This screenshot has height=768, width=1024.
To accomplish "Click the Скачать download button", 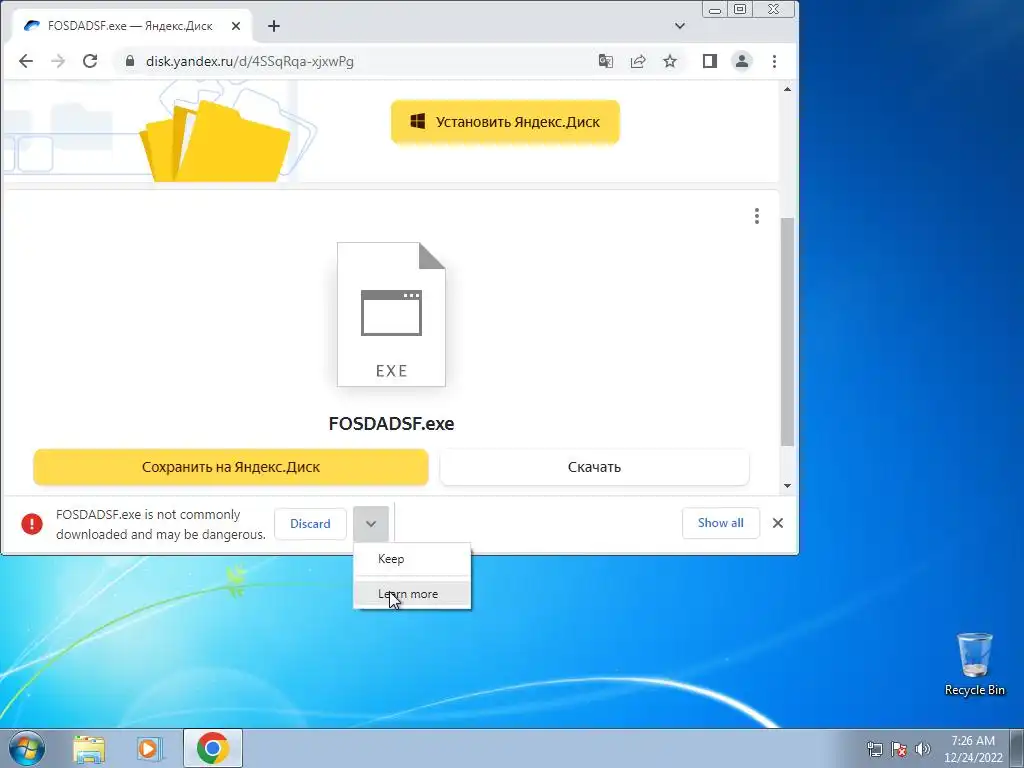I will click(x=594, y=468).
